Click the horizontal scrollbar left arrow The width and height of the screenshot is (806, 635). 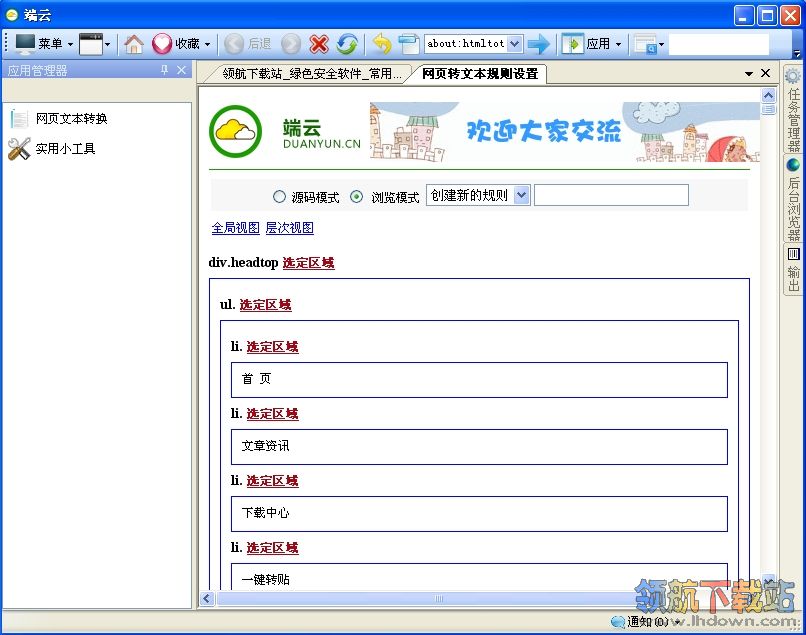[207, 598]
